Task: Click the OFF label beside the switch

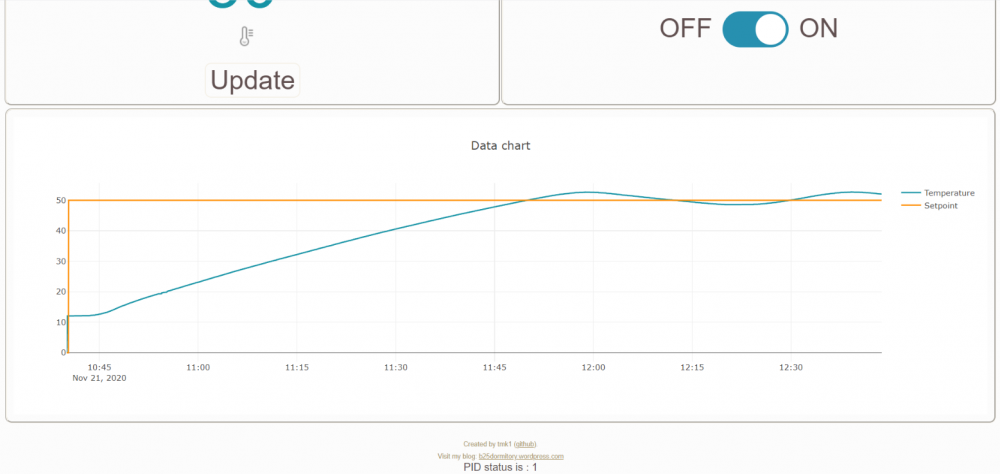Action: (685, 28)
